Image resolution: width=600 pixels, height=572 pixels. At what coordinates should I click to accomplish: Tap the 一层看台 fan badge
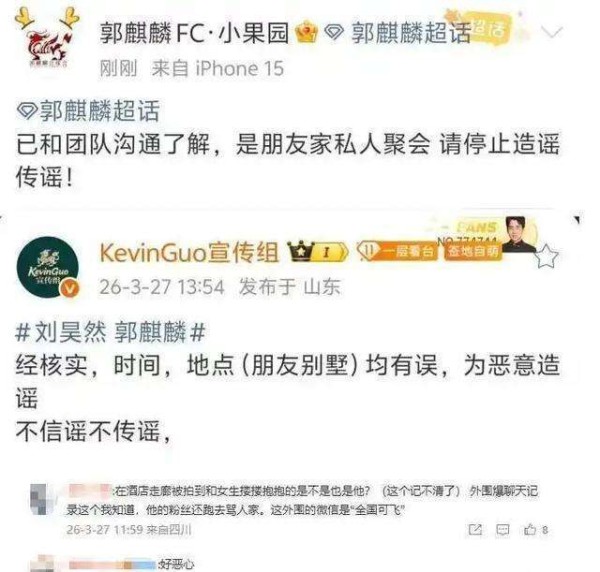(396, 251)
